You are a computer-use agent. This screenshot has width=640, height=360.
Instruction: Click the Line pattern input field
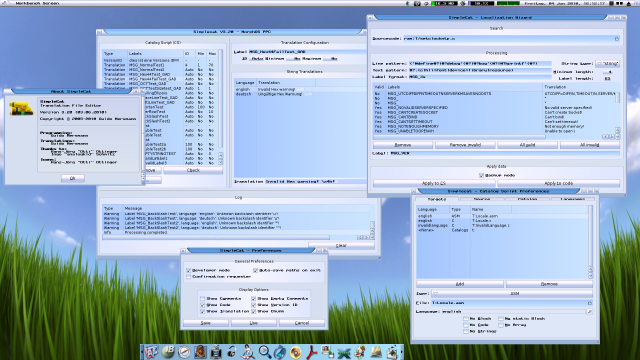[480, 64]
